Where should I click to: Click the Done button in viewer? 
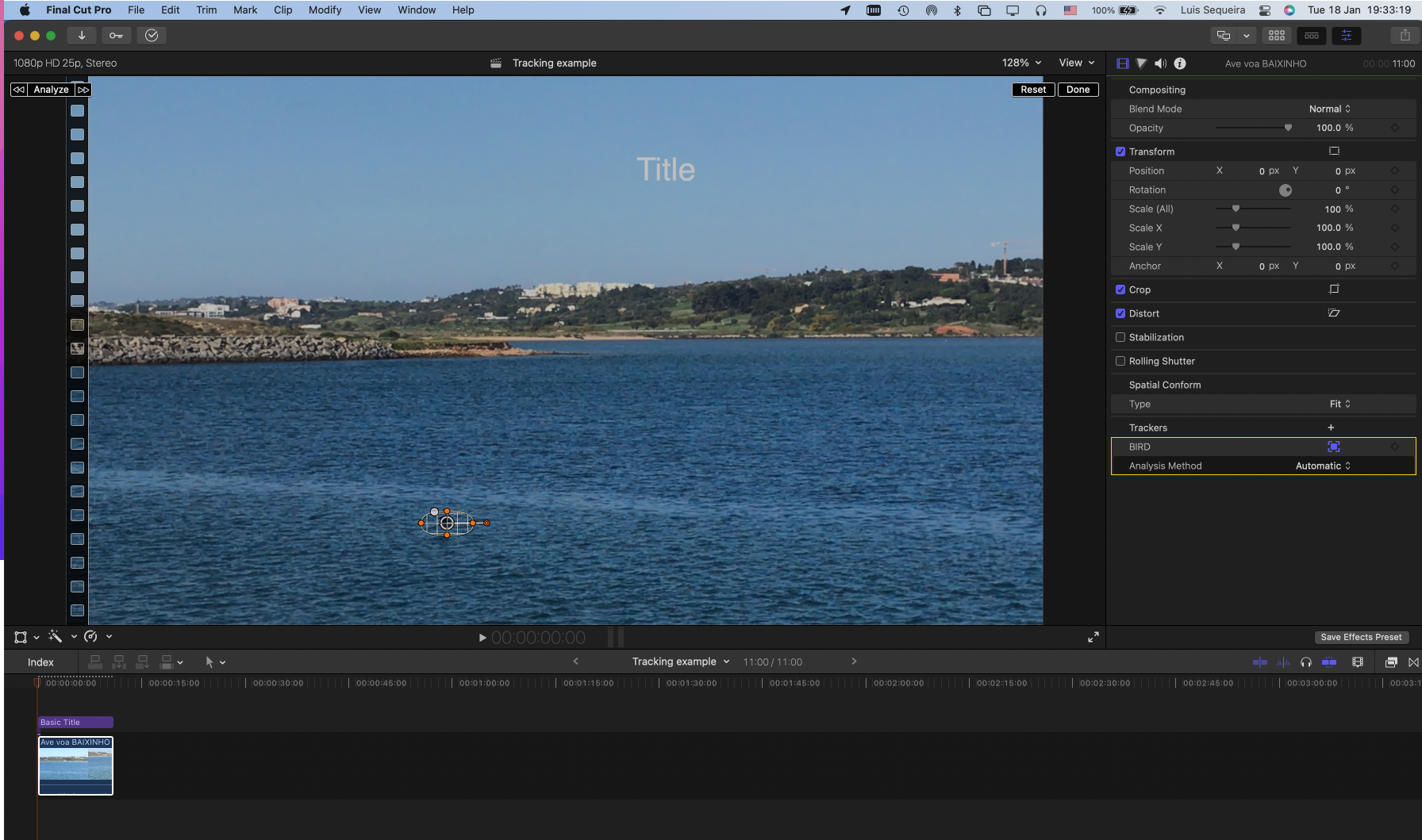(1078, 90)
